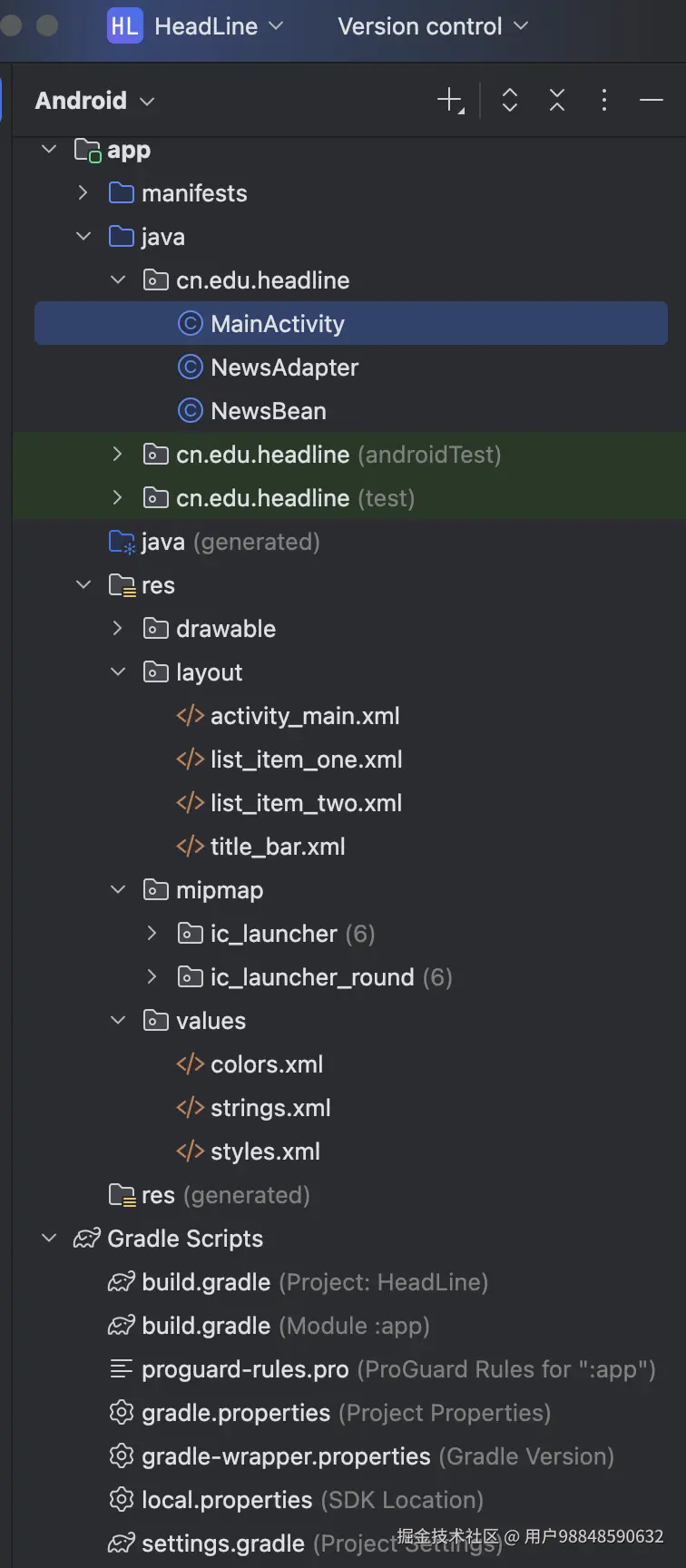Click the Collapse All icon in toolbar

coord(557,100)
